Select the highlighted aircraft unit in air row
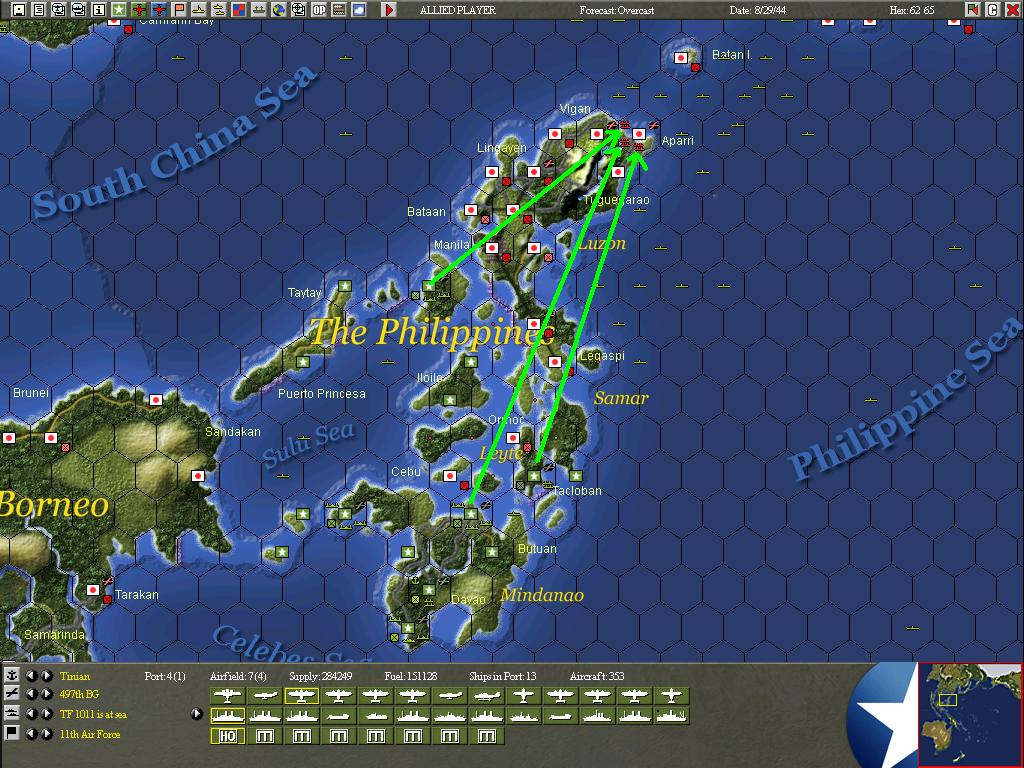Screen dimensions: 1024x768 [x=301, y=696]
